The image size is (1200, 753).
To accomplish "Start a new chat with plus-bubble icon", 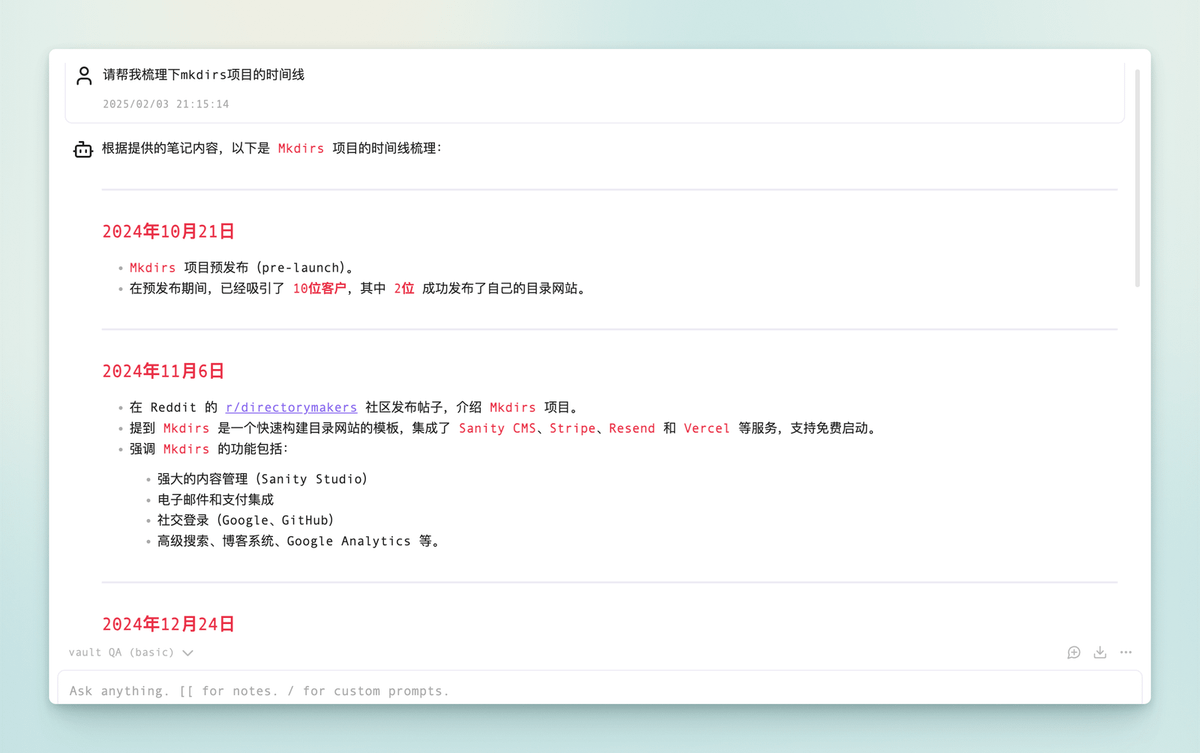I will [1074, 652].
